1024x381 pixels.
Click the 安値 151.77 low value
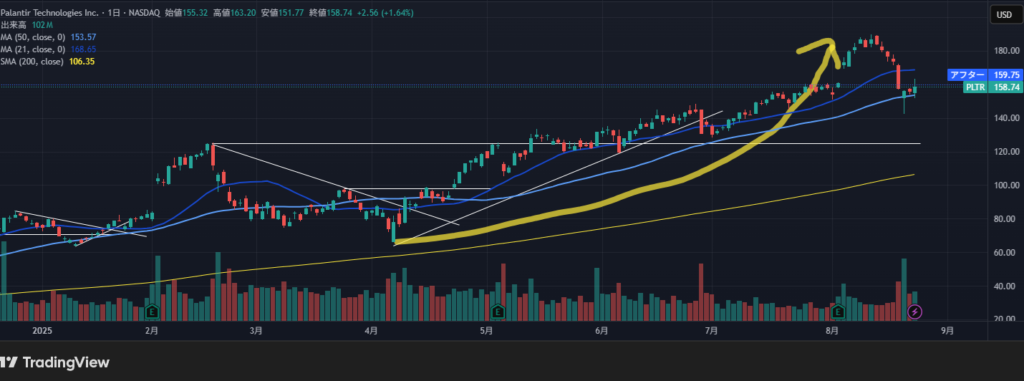pos(283,13)
